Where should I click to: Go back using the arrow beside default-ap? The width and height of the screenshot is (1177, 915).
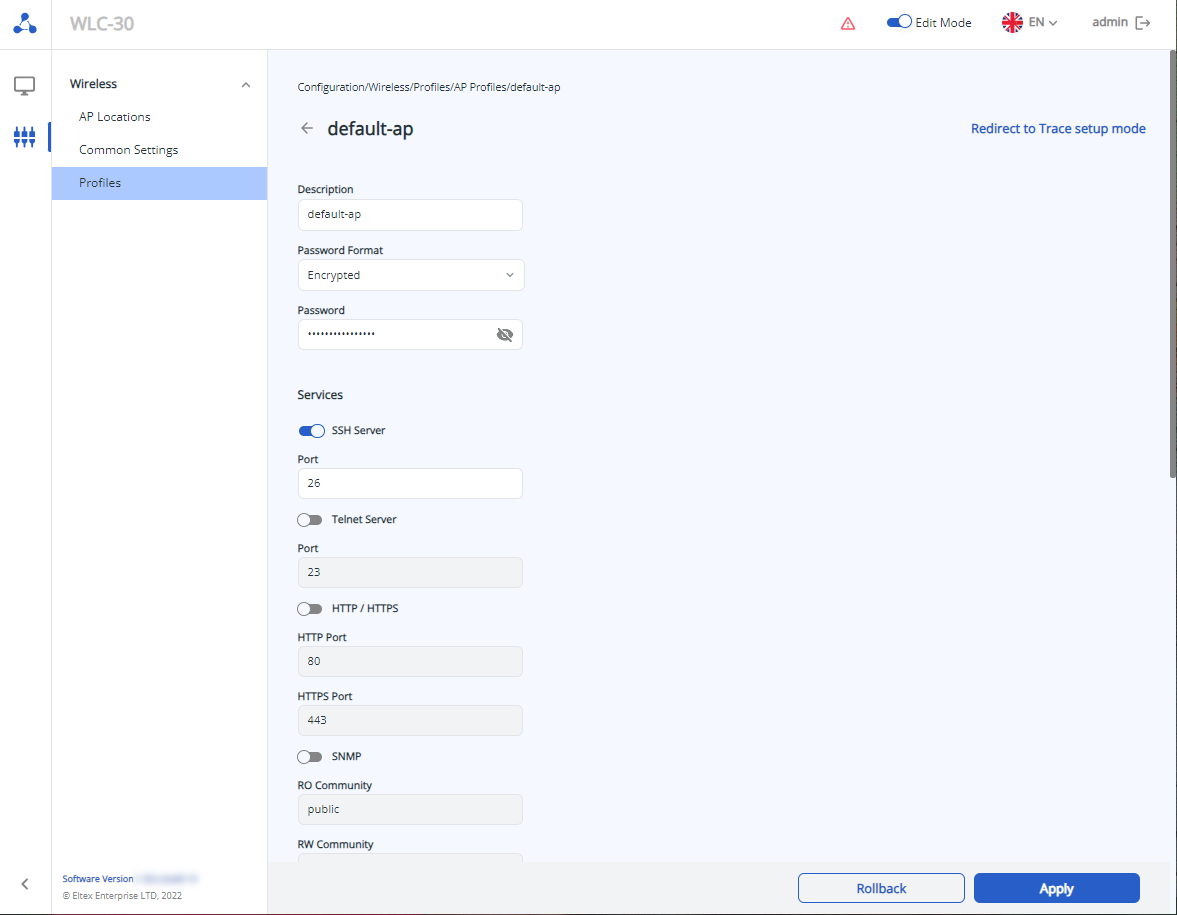click(x=307, y=129)
